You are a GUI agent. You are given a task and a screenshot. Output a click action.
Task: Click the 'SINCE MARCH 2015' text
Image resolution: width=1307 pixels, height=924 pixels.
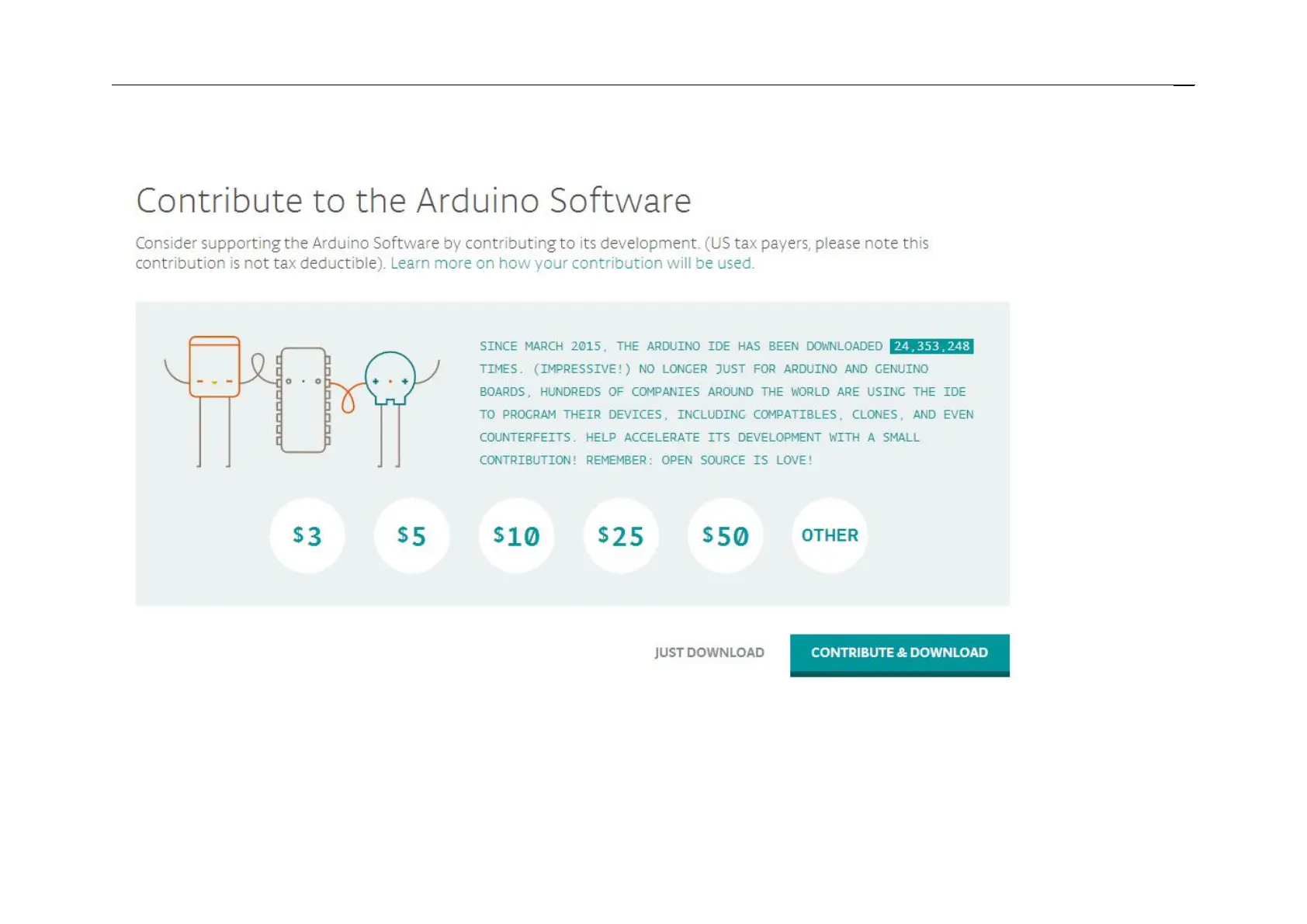tap(540, 346)
